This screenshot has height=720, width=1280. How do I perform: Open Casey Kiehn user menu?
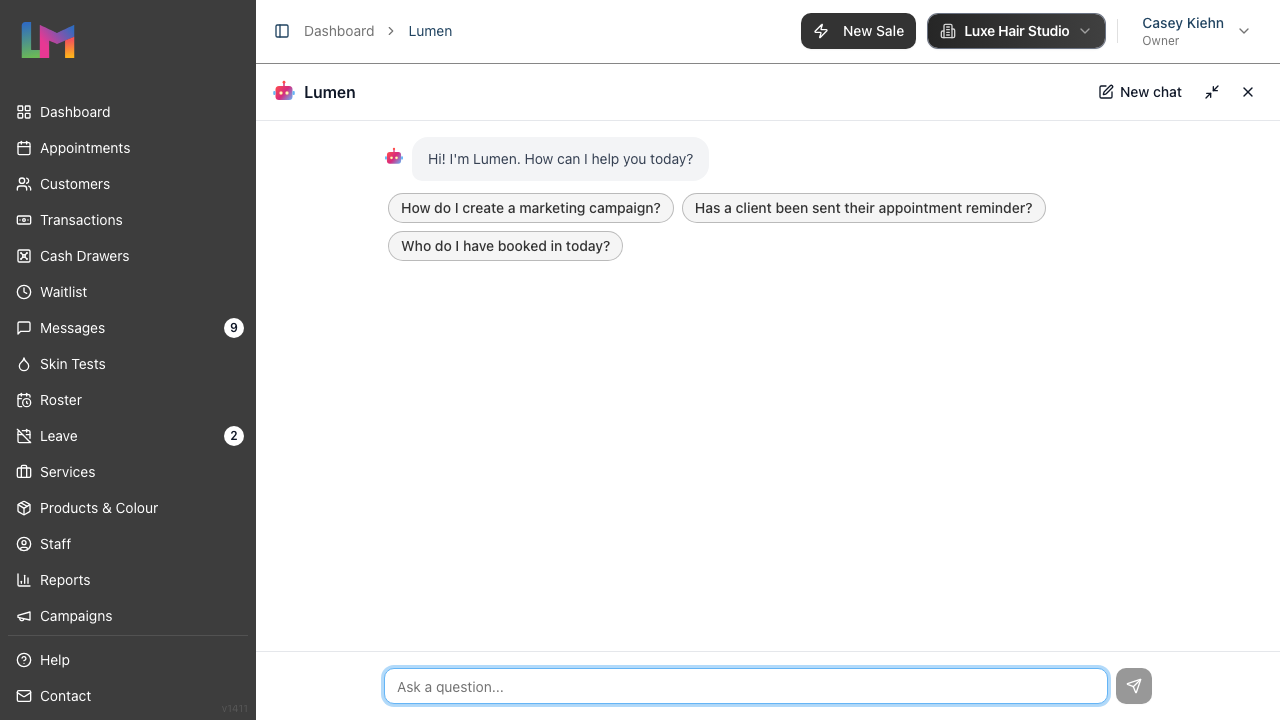point(1196,31)
